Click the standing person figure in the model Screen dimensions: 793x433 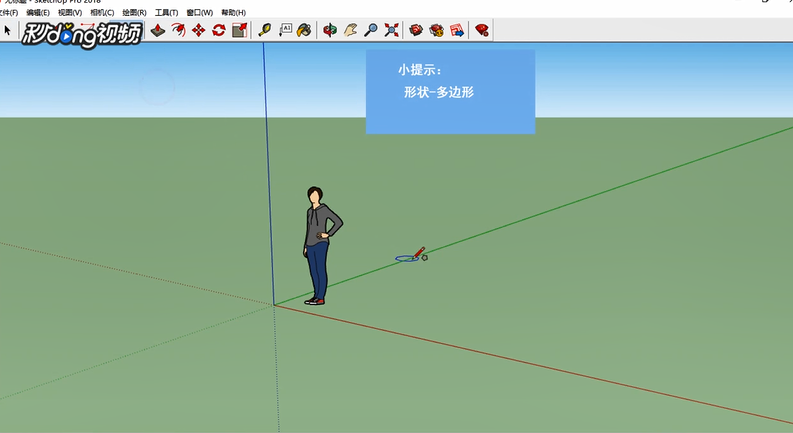(320, 246)
